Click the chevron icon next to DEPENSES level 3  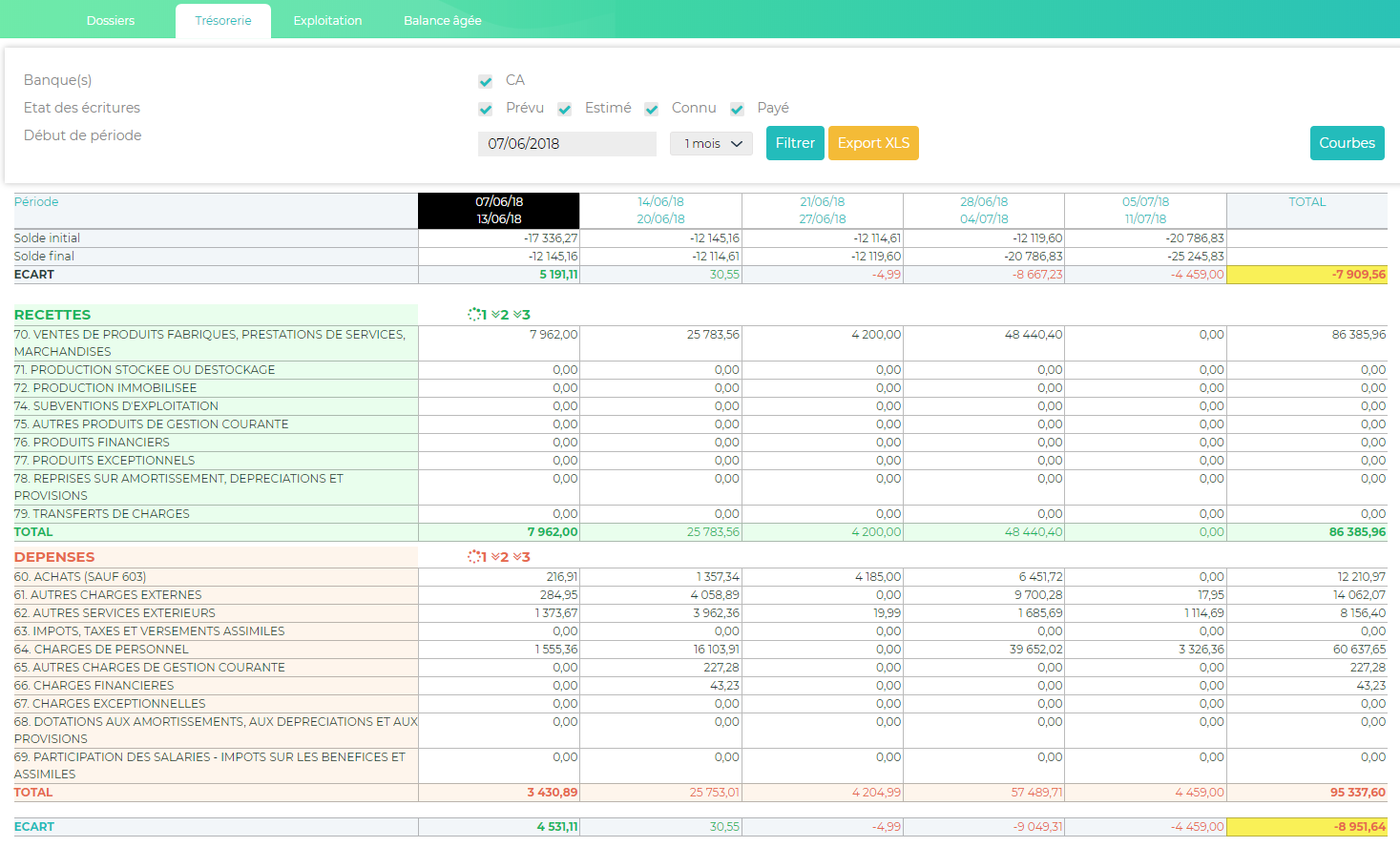[518, 557]
